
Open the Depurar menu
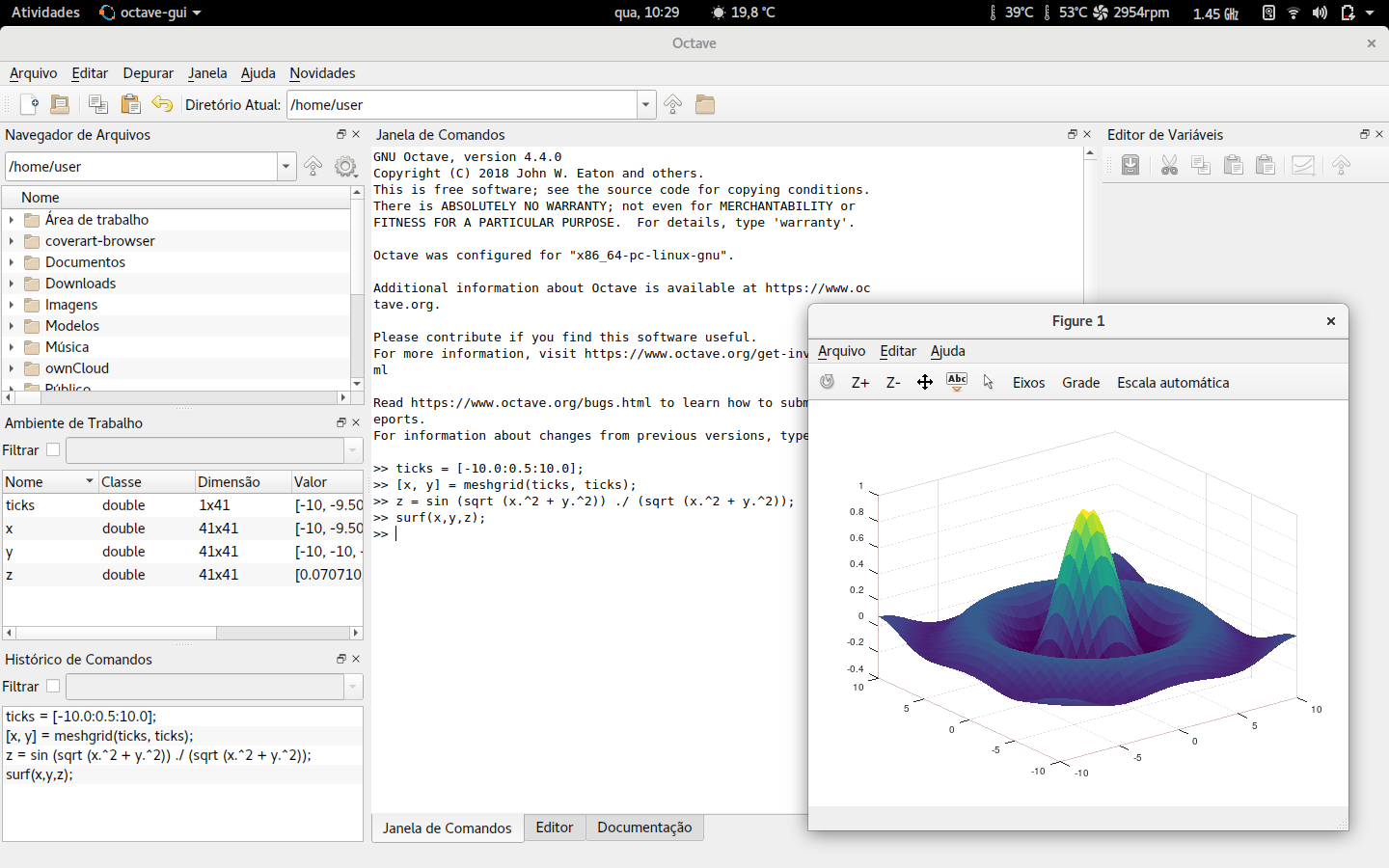tap(148, 73)
